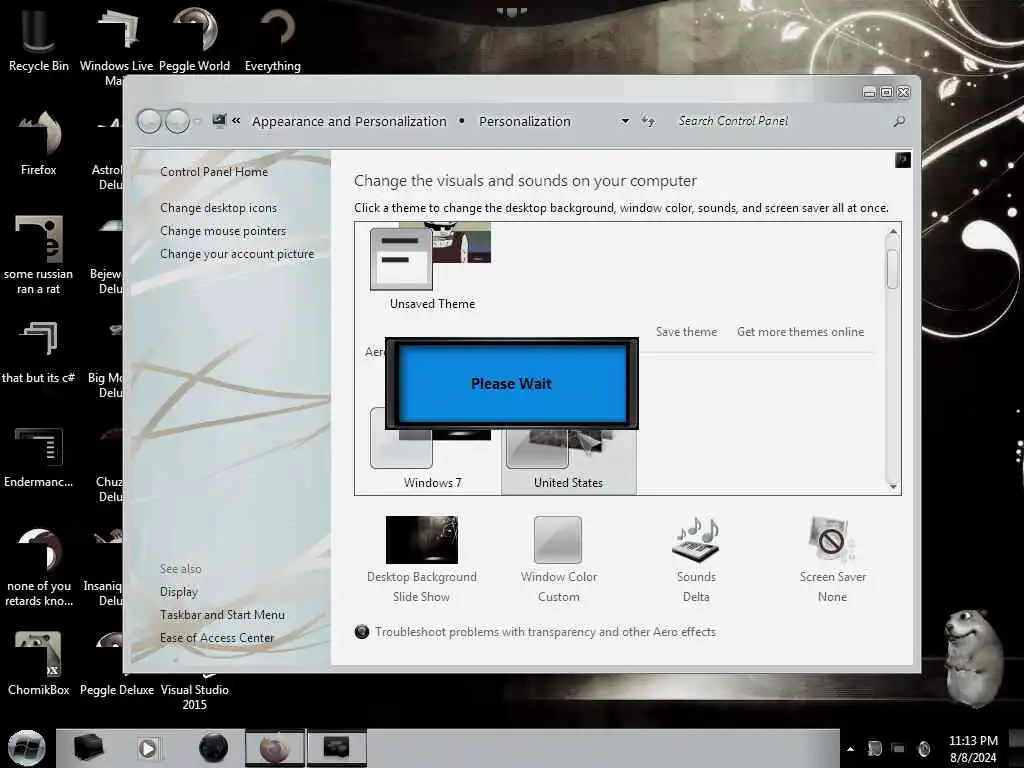Open Change desktop icons

point(218,208)
